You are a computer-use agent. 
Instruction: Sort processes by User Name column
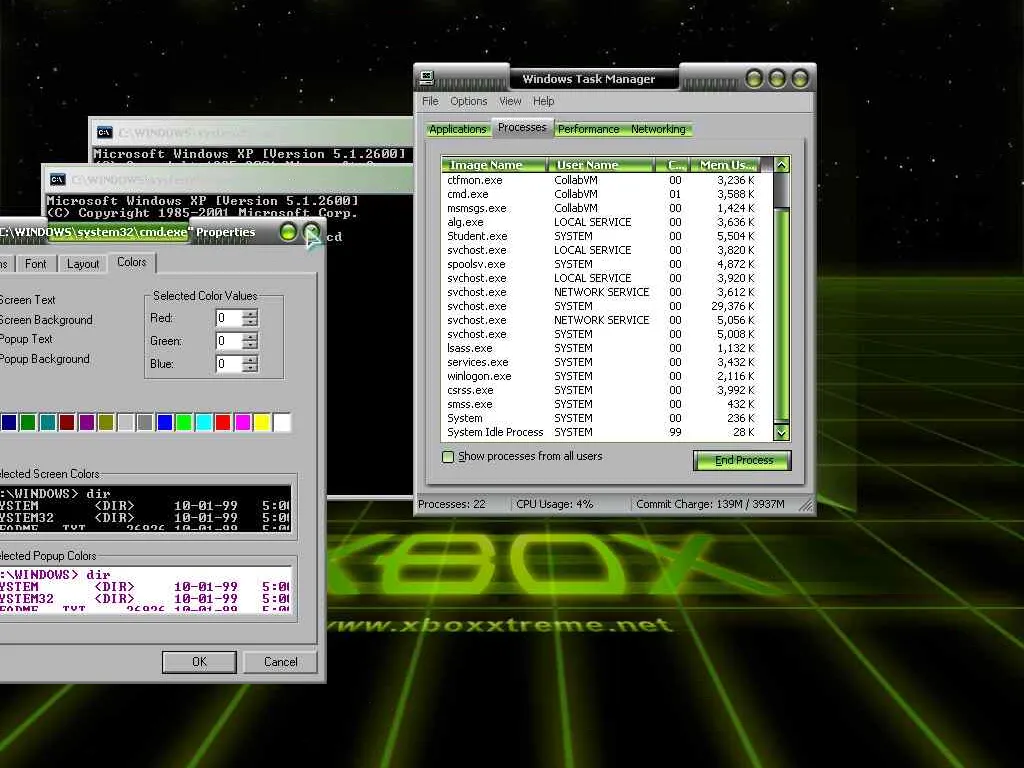[600, 165]
